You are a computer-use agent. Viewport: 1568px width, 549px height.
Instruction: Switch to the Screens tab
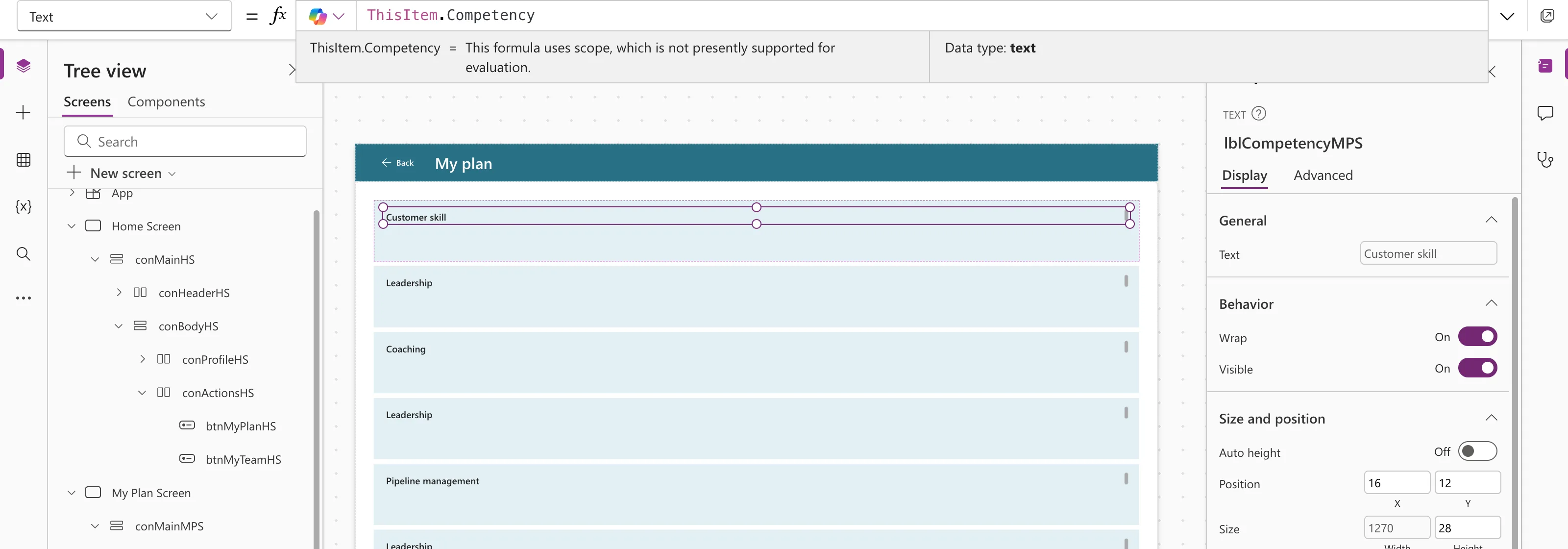[87, 101]
